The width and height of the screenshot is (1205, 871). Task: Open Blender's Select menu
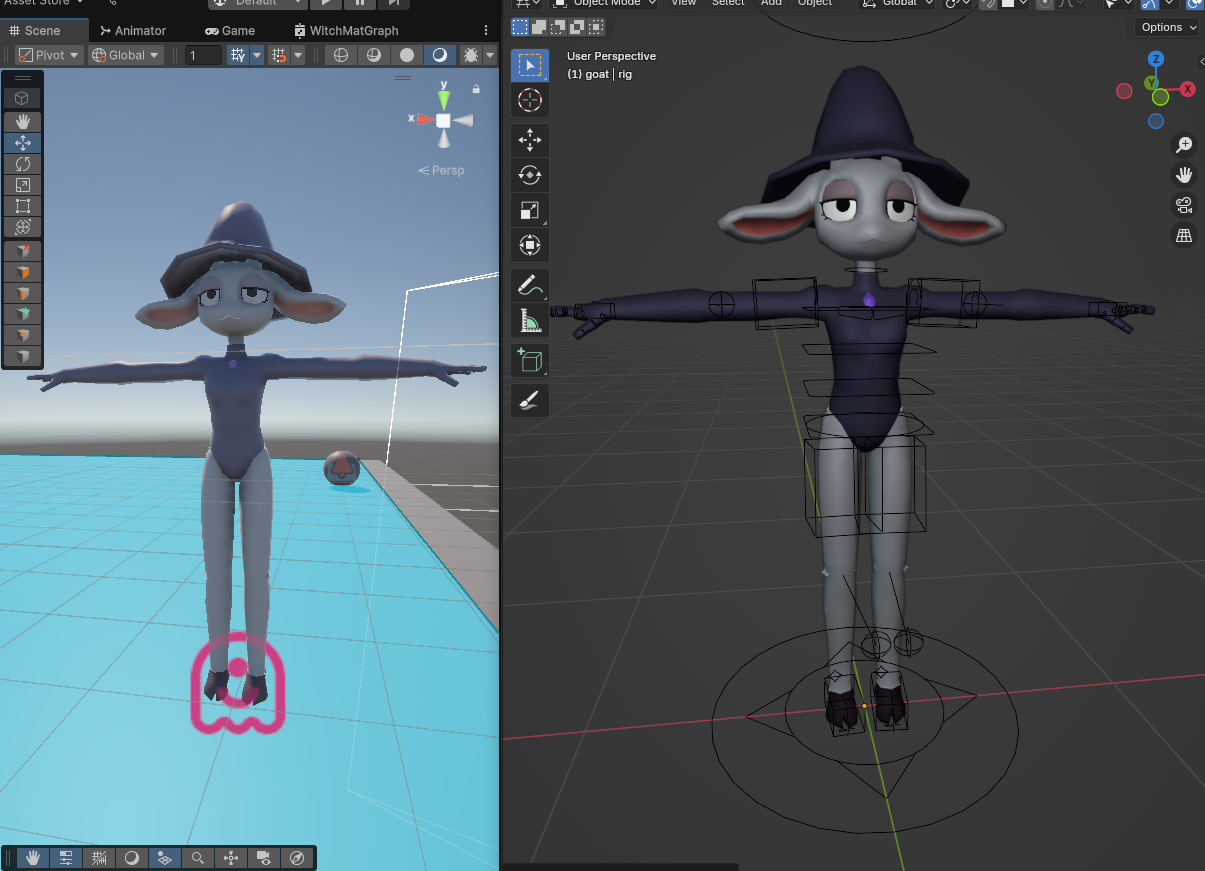point(728,4)
